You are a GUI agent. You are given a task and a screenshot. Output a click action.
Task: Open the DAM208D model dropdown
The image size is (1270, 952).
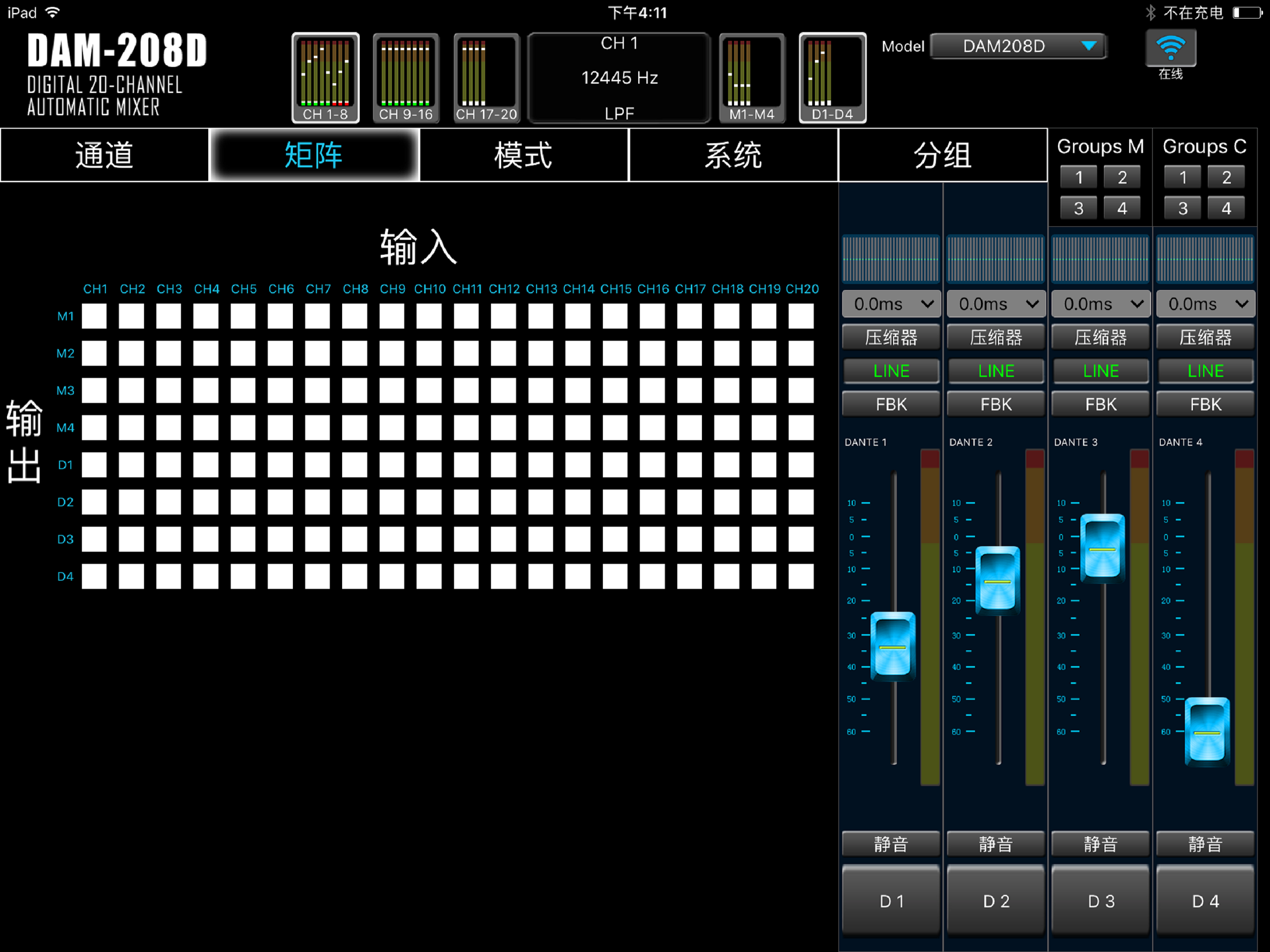pyautogui.click(x=1018, y=46)
